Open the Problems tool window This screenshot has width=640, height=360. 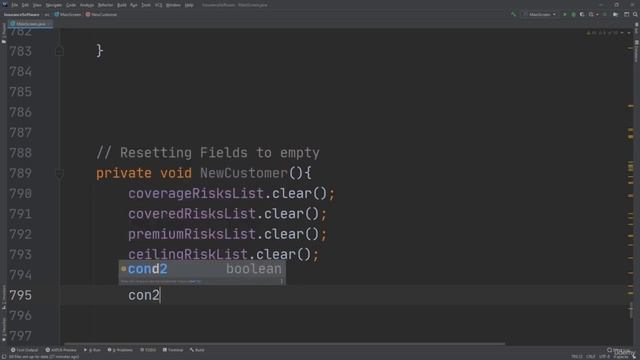120,350
